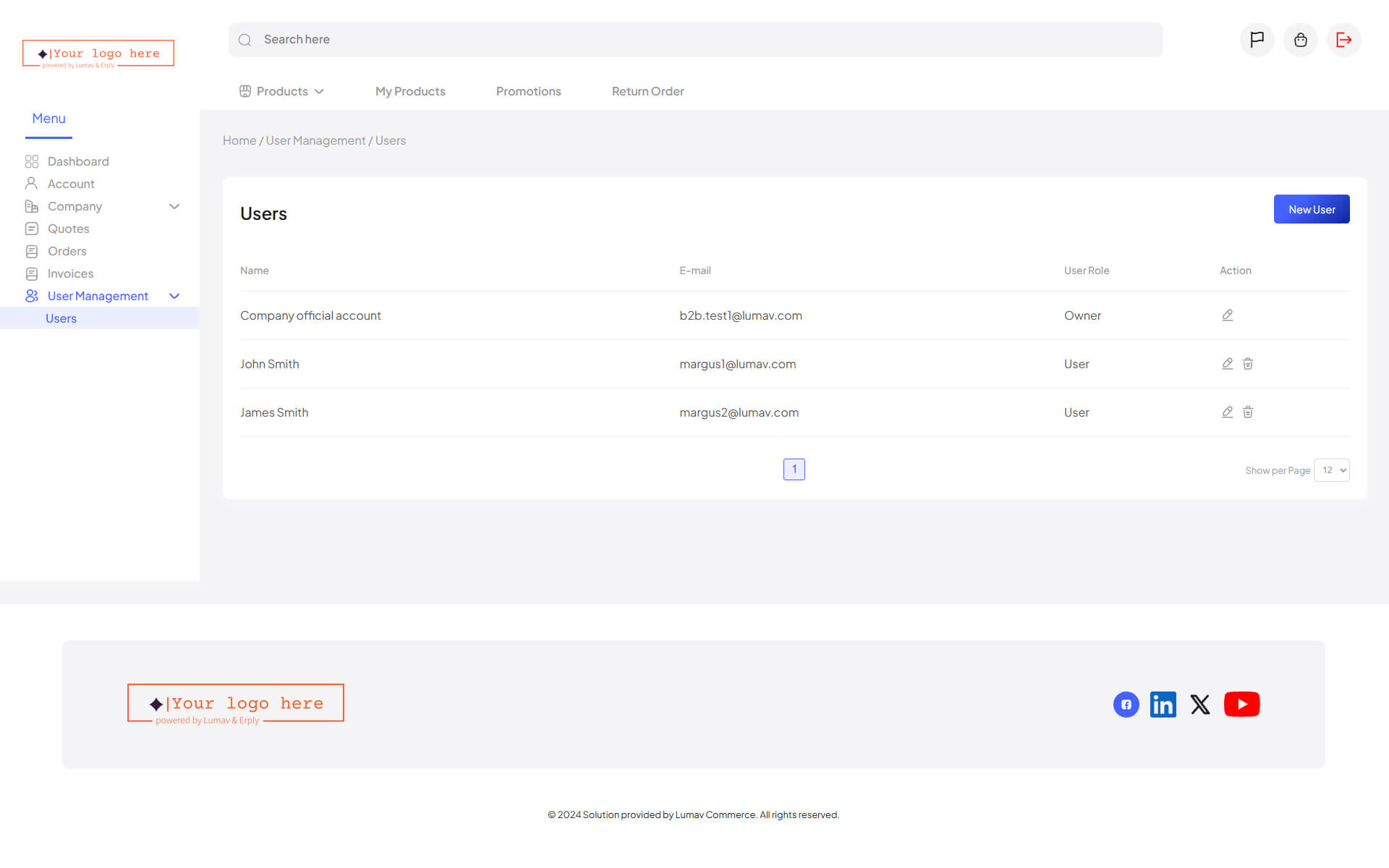Open the Promotions menu item

click(x=528, y=91)
